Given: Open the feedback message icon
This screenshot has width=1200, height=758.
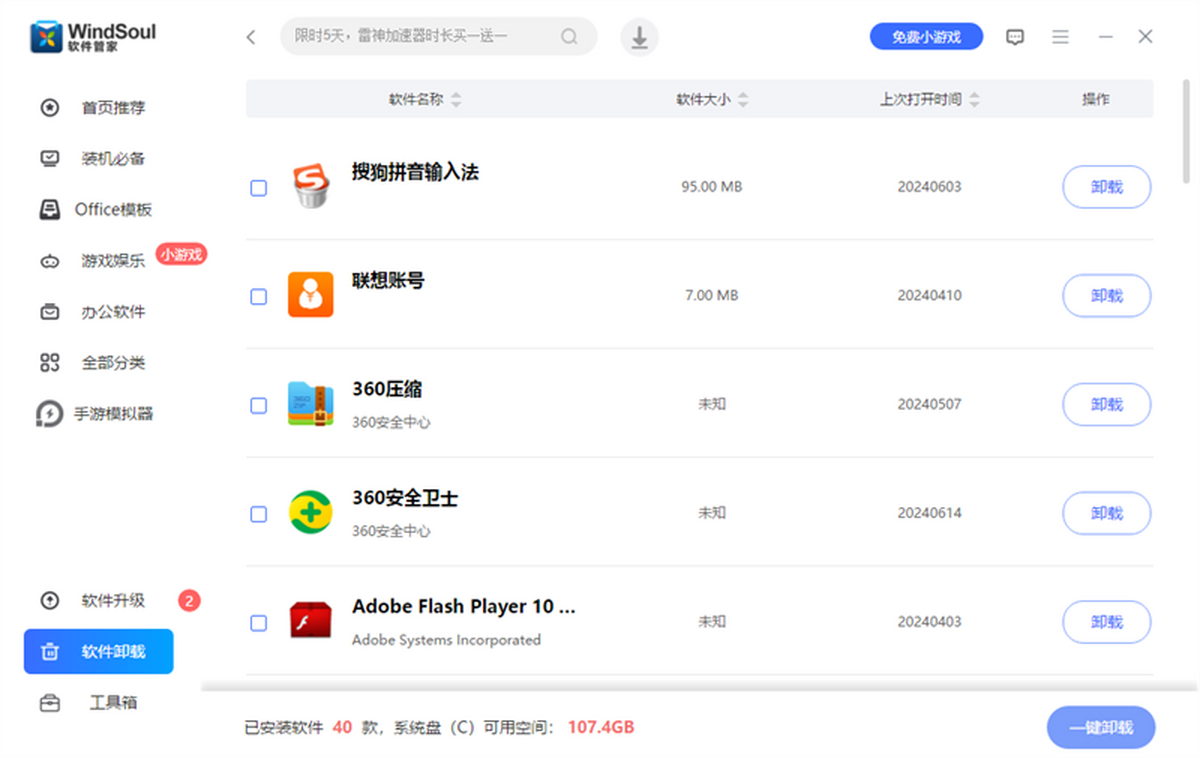Looking at the screenshot, I should (x=1015, y=37).
